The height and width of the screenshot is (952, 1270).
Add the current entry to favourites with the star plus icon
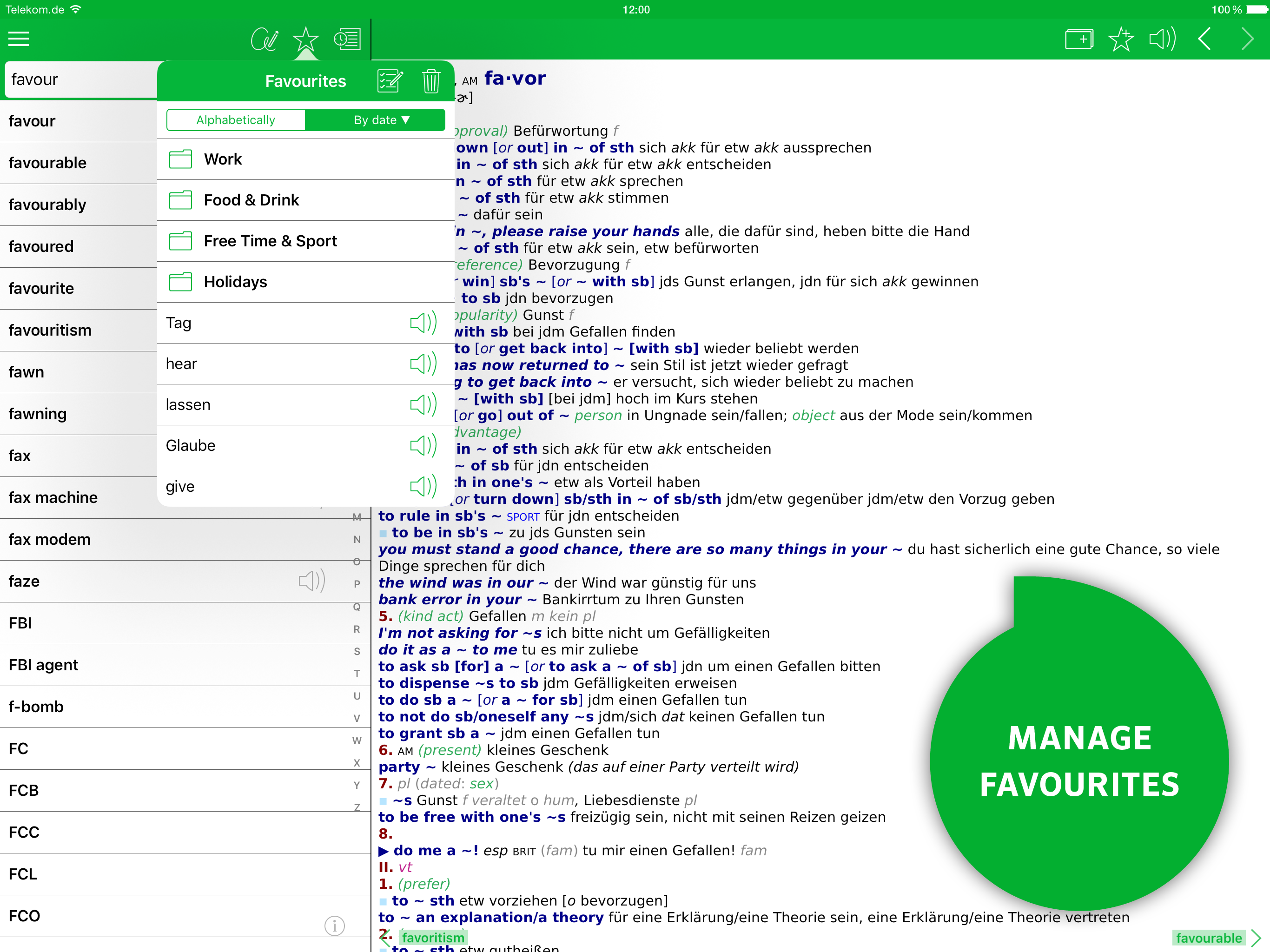1120,39
